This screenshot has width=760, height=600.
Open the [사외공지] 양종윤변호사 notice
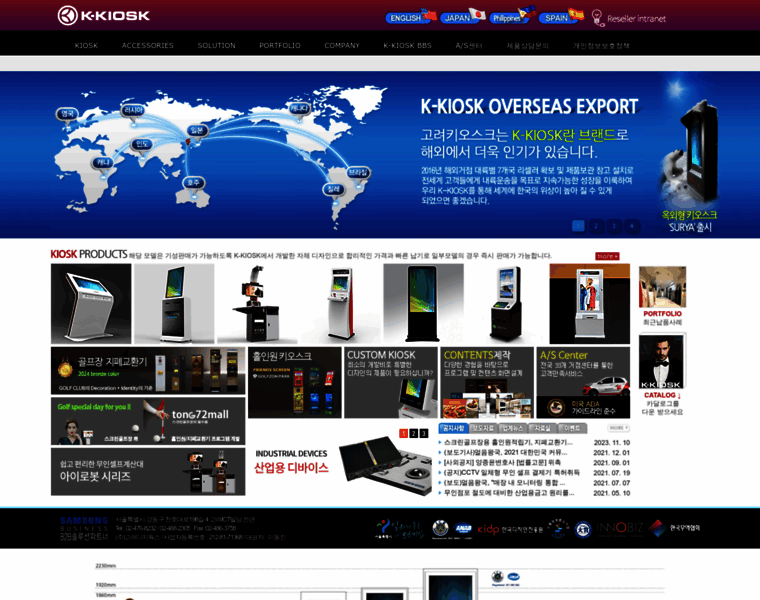[502, 463]
